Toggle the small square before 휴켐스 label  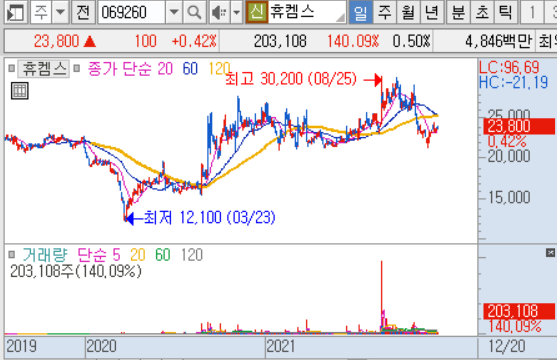11,68
